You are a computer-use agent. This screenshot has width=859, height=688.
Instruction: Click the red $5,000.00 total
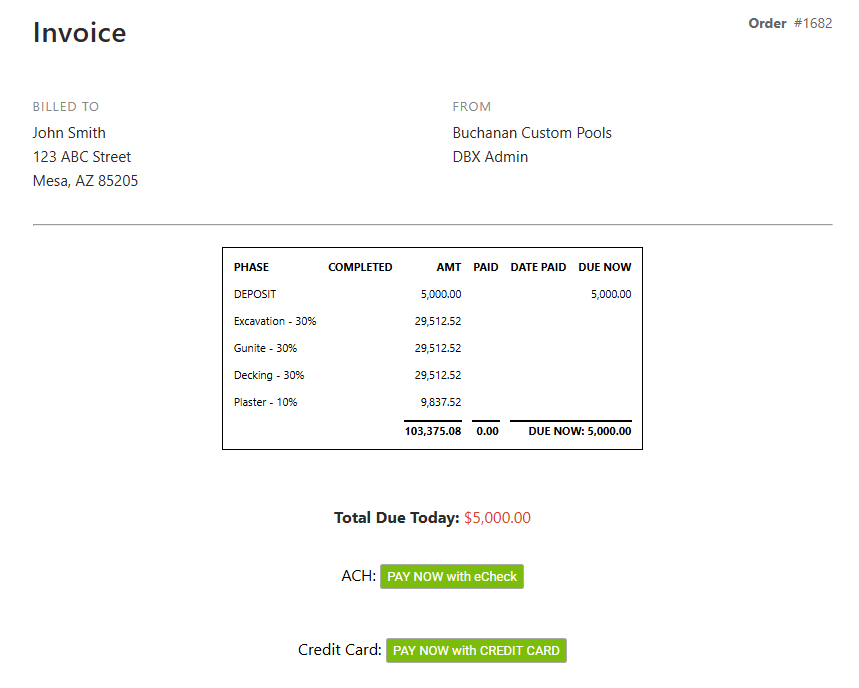click(x=497, y=518)
